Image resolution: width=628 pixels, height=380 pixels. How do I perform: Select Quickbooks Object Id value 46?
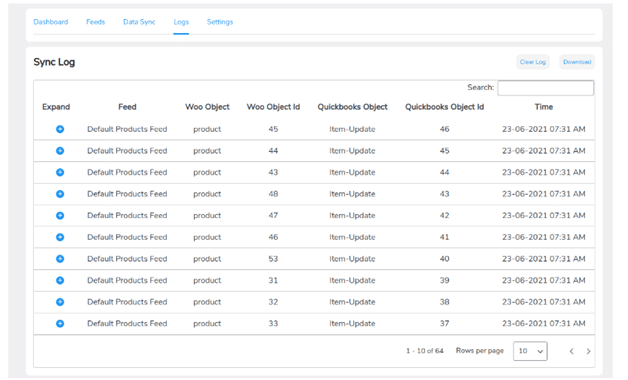click(445, 129)
